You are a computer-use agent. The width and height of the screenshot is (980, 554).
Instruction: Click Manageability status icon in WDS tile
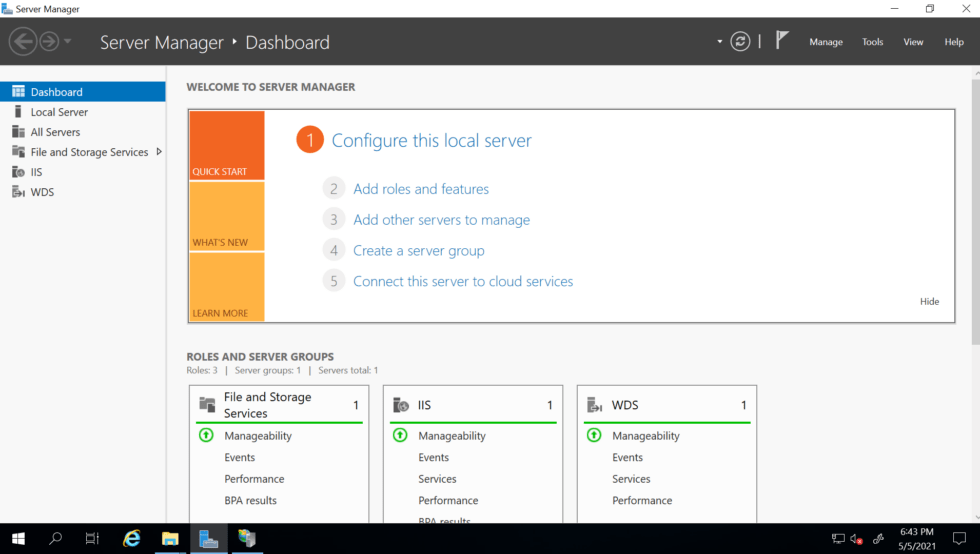click(x=594, y=435)
